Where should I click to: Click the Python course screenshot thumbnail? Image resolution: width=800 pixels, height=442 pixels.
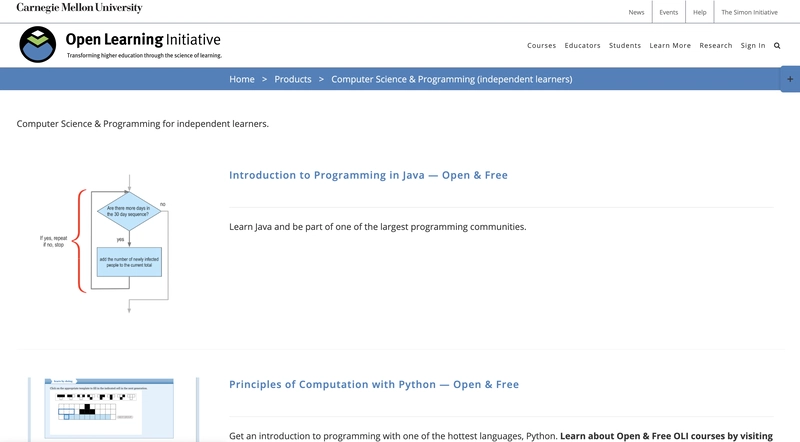click(x=113, y=409)
